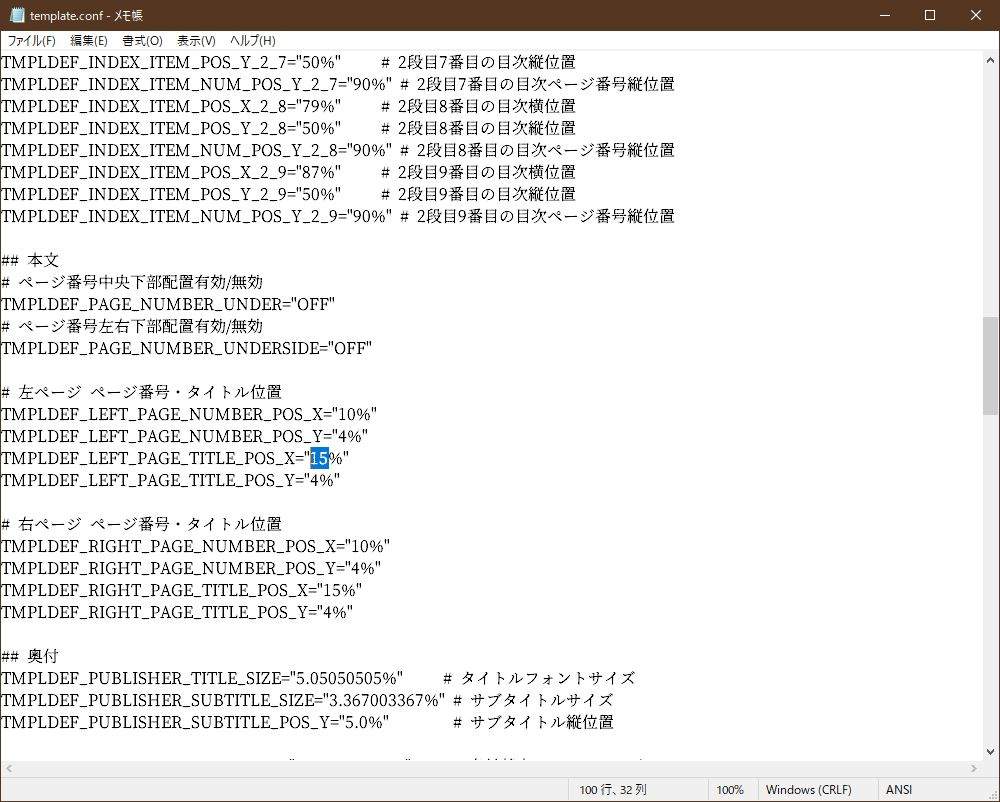Click the heading comment ## 本文
The image size is (1000, 802).
pos(30,260)
